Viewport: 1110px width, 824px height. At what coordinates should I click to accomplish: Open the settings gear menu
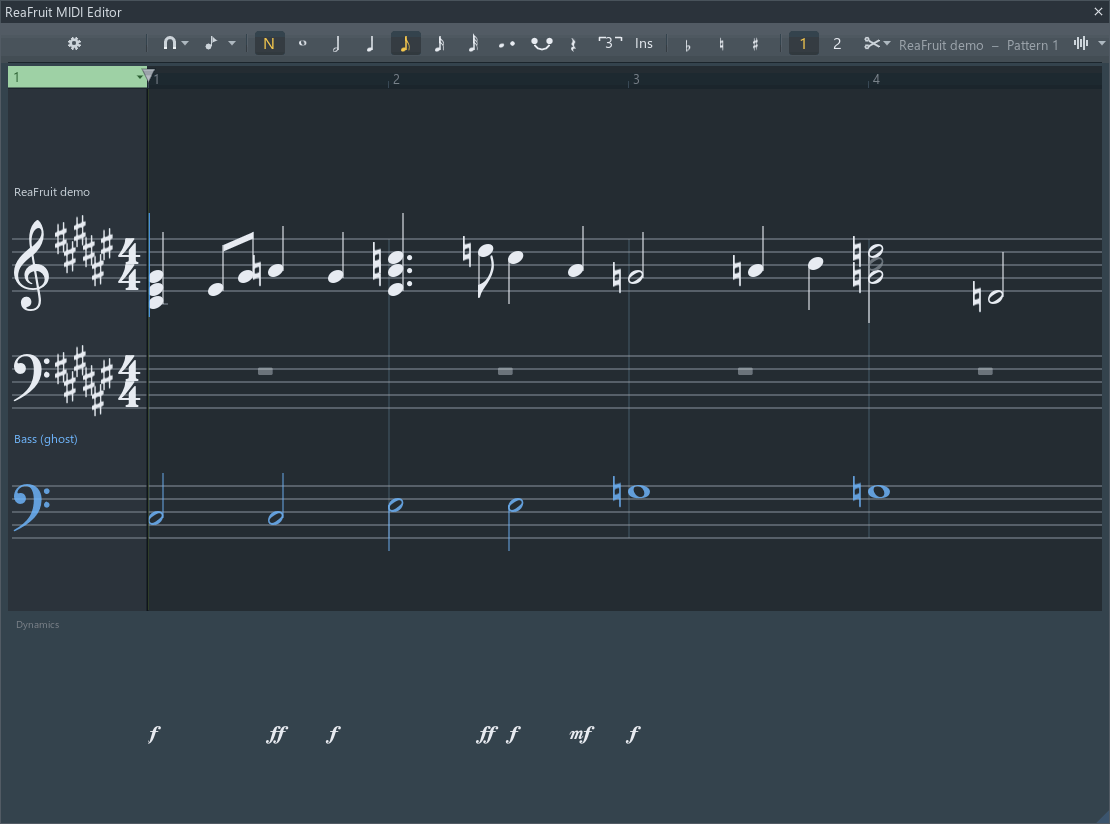click(74, 44)
